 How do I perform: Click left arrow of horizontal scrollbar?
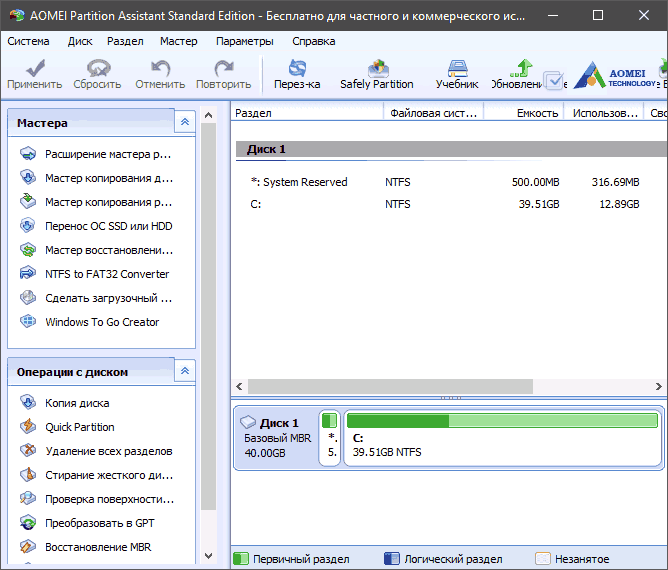239,386
